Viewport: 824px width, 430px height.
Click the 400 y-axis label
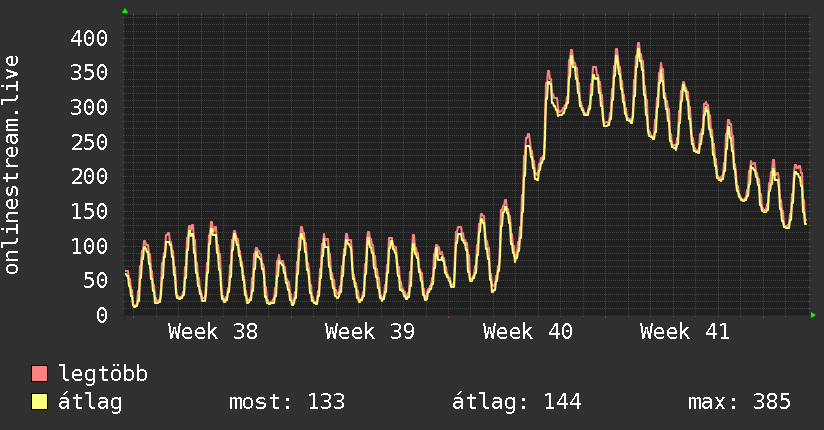(x=89, y=38)
